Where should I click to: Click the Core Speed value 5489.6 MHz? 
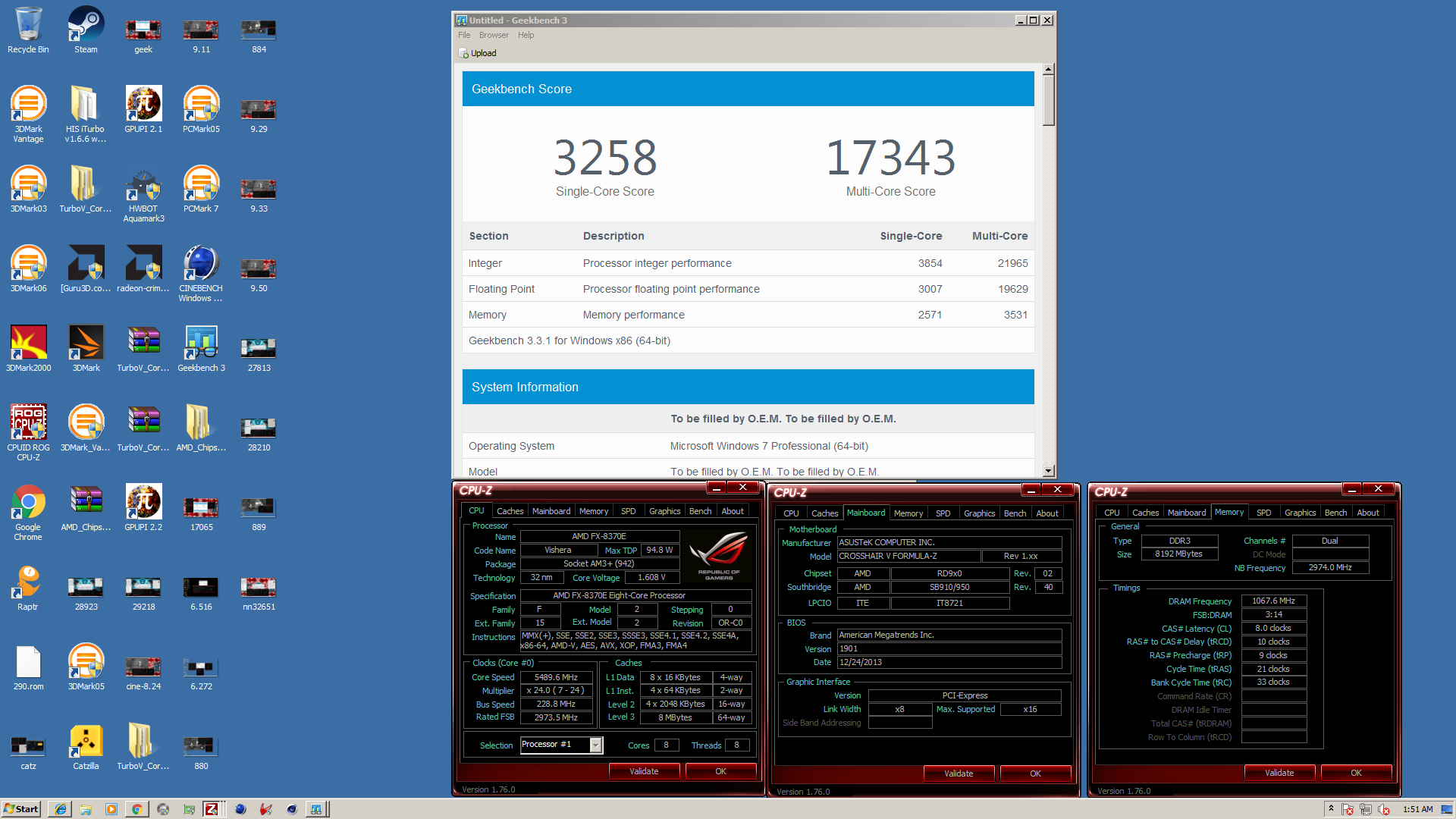pos(556,677)
